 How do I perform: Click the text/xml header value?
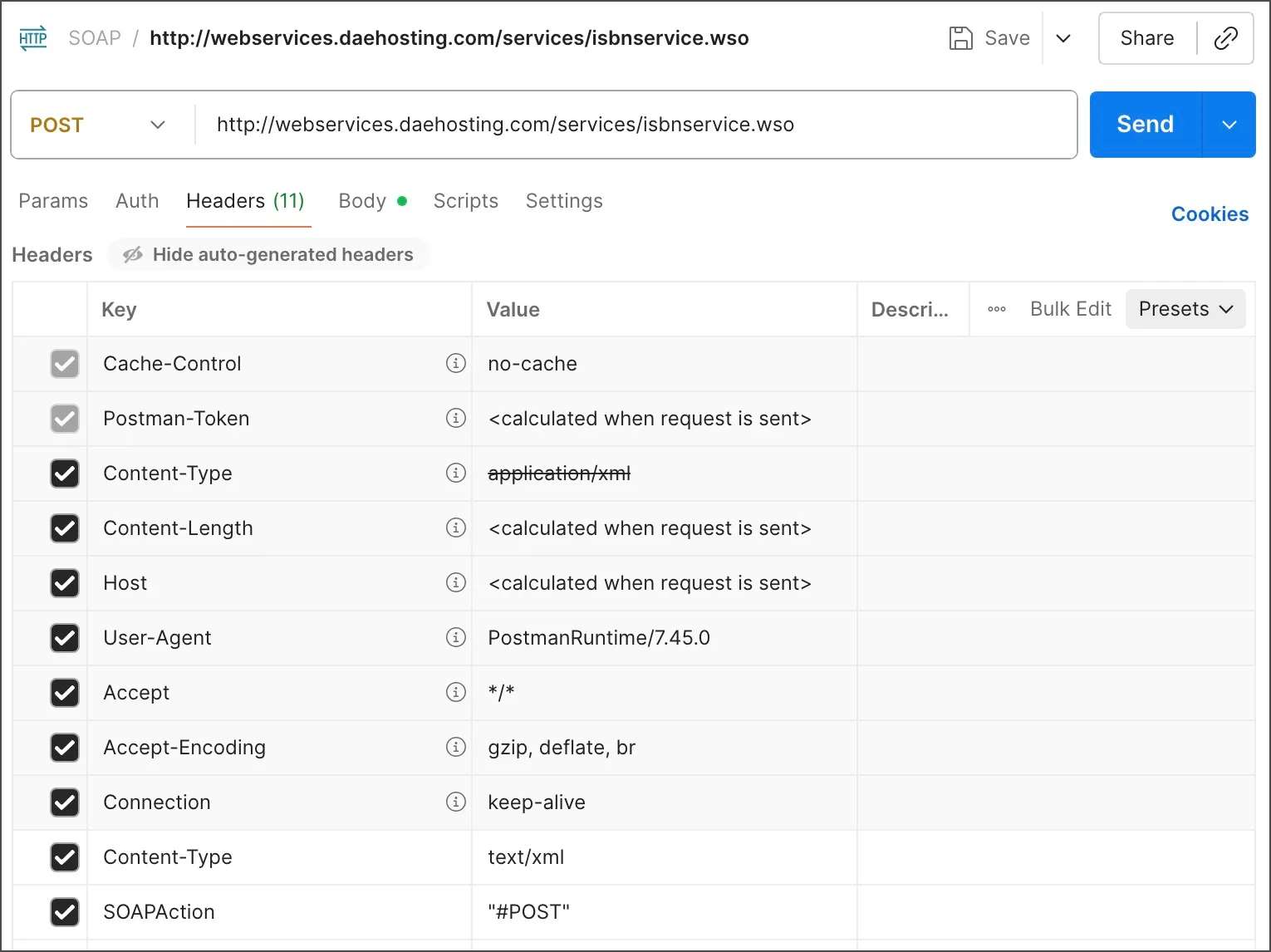pos(526,857)
